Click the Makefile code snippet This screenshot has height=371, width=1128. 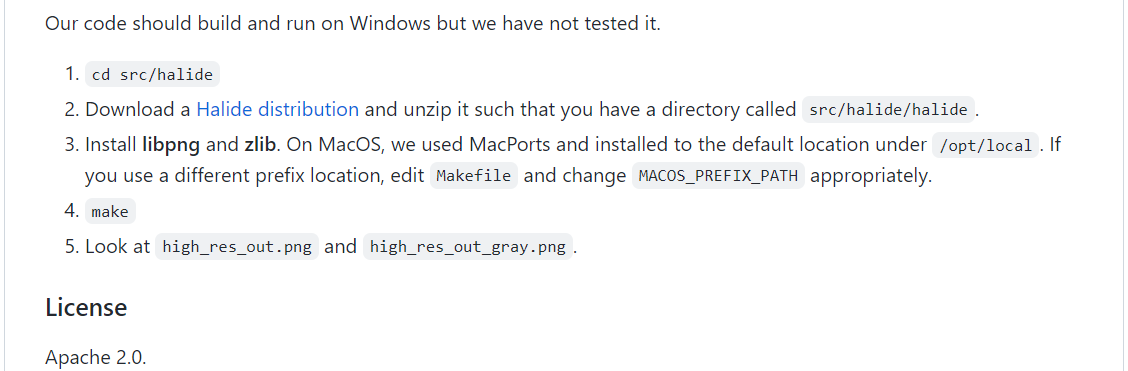click(x=474, y=176)
